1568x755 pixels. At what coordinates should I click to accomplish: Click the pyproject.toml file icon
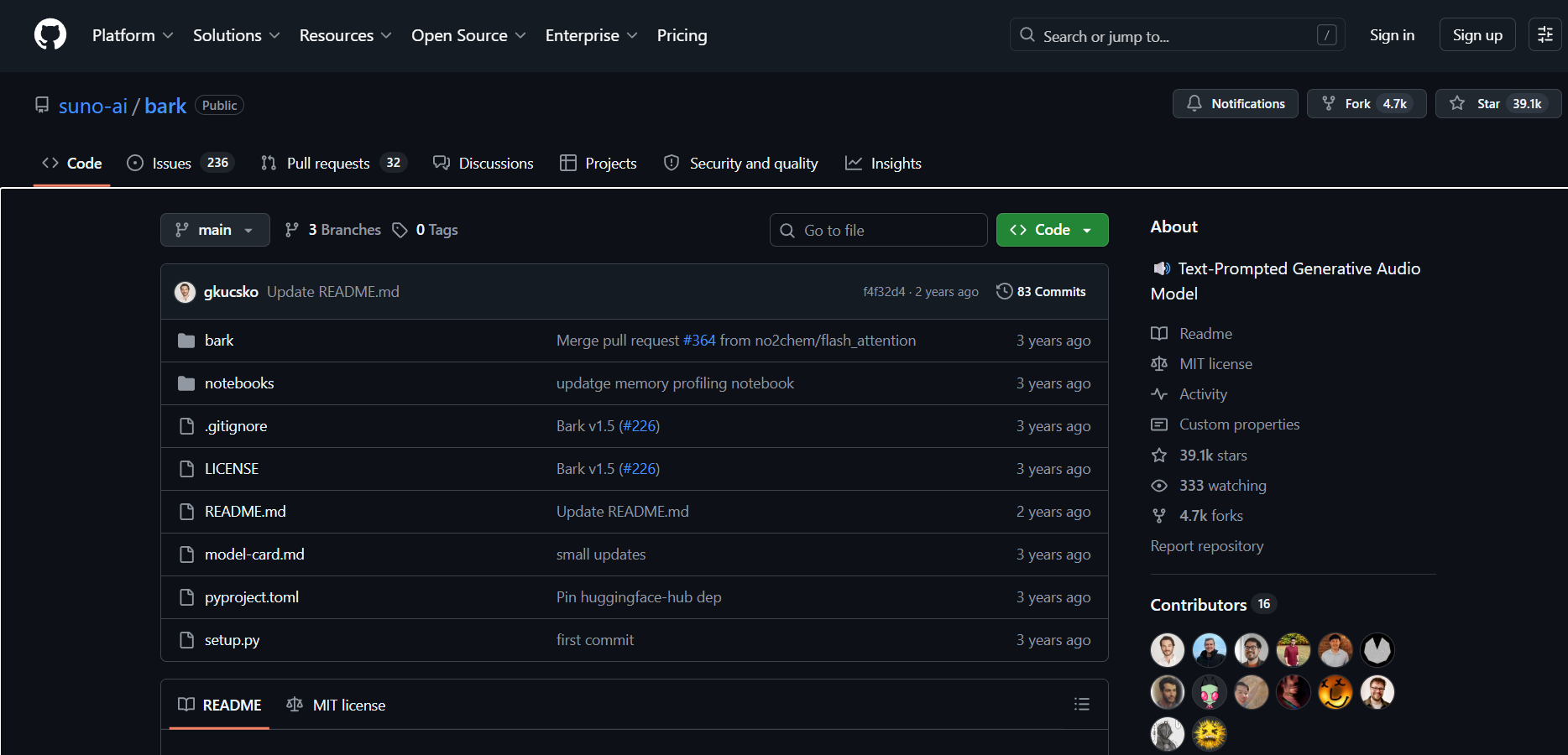186,597
